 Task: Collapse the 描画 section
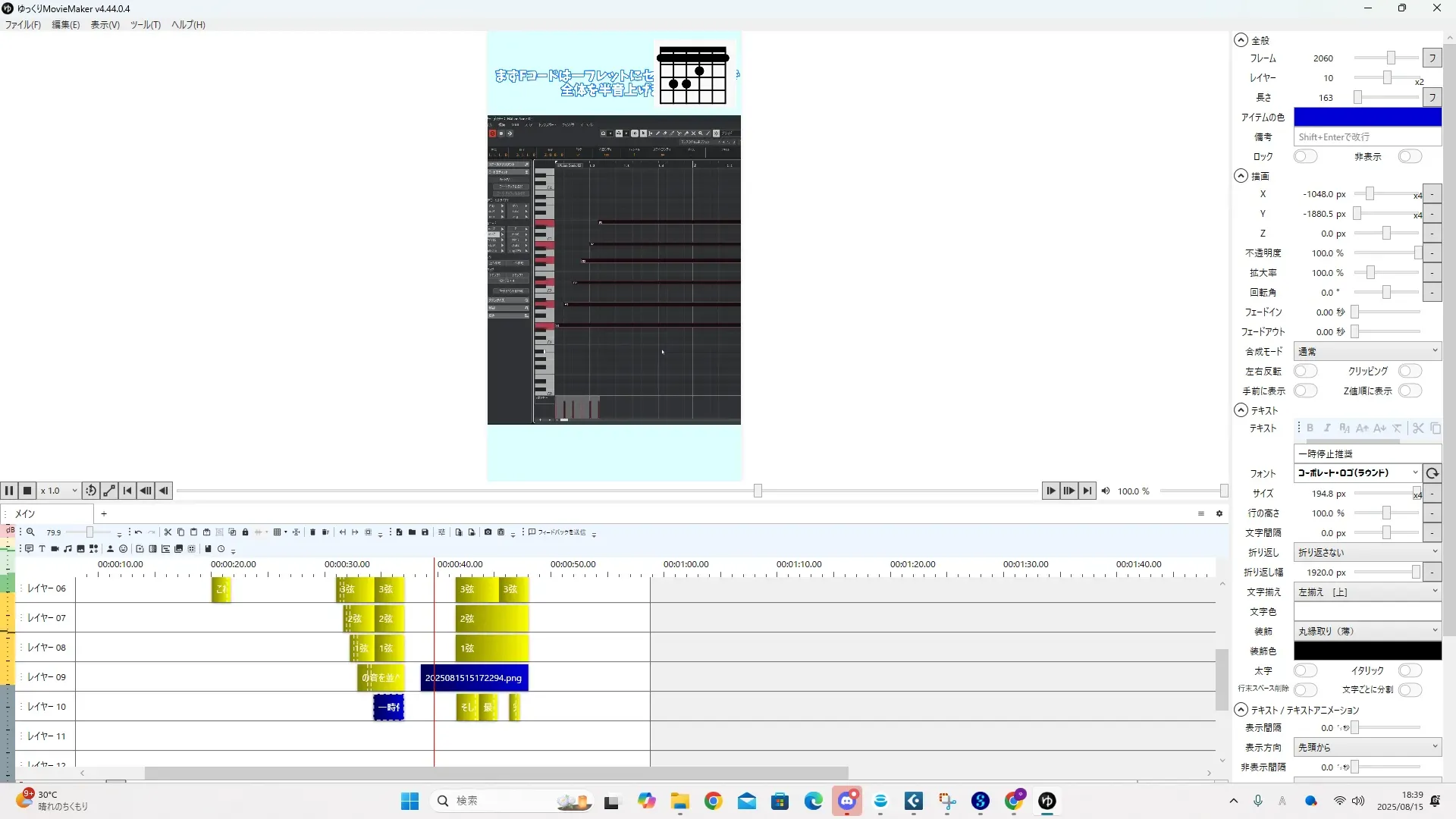[1241, 176]
